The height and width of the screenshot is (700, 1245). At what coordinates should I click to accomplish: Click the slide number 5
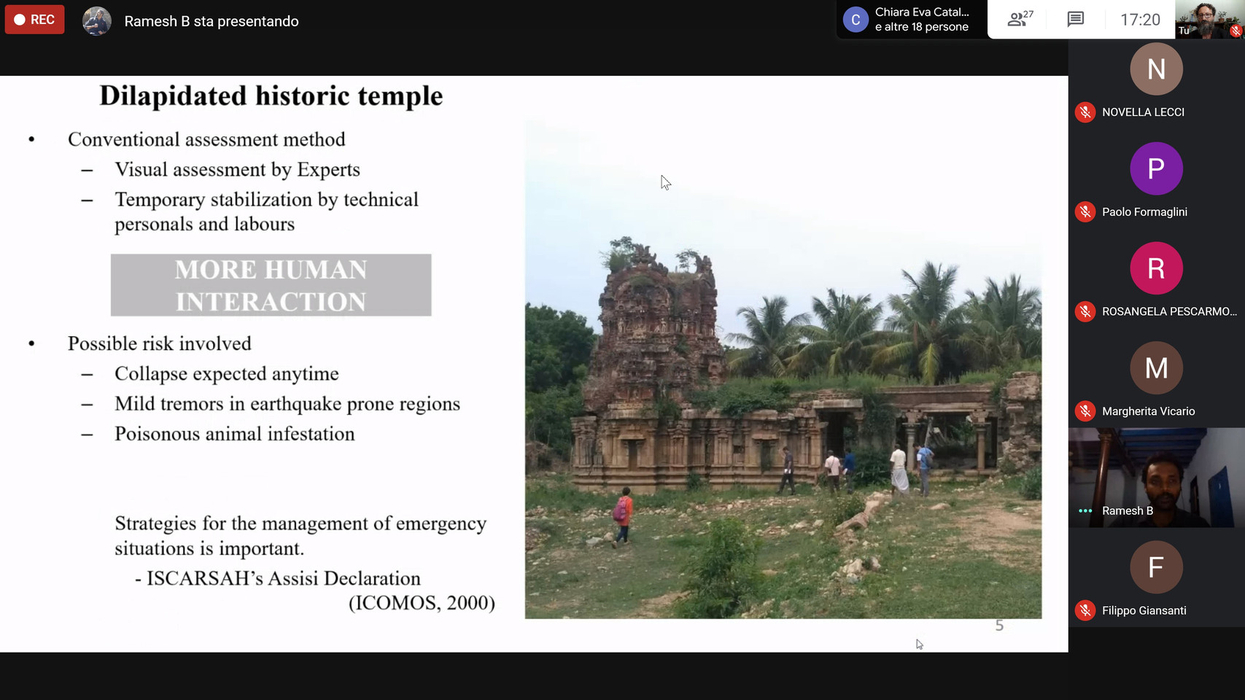coord(999,626)
